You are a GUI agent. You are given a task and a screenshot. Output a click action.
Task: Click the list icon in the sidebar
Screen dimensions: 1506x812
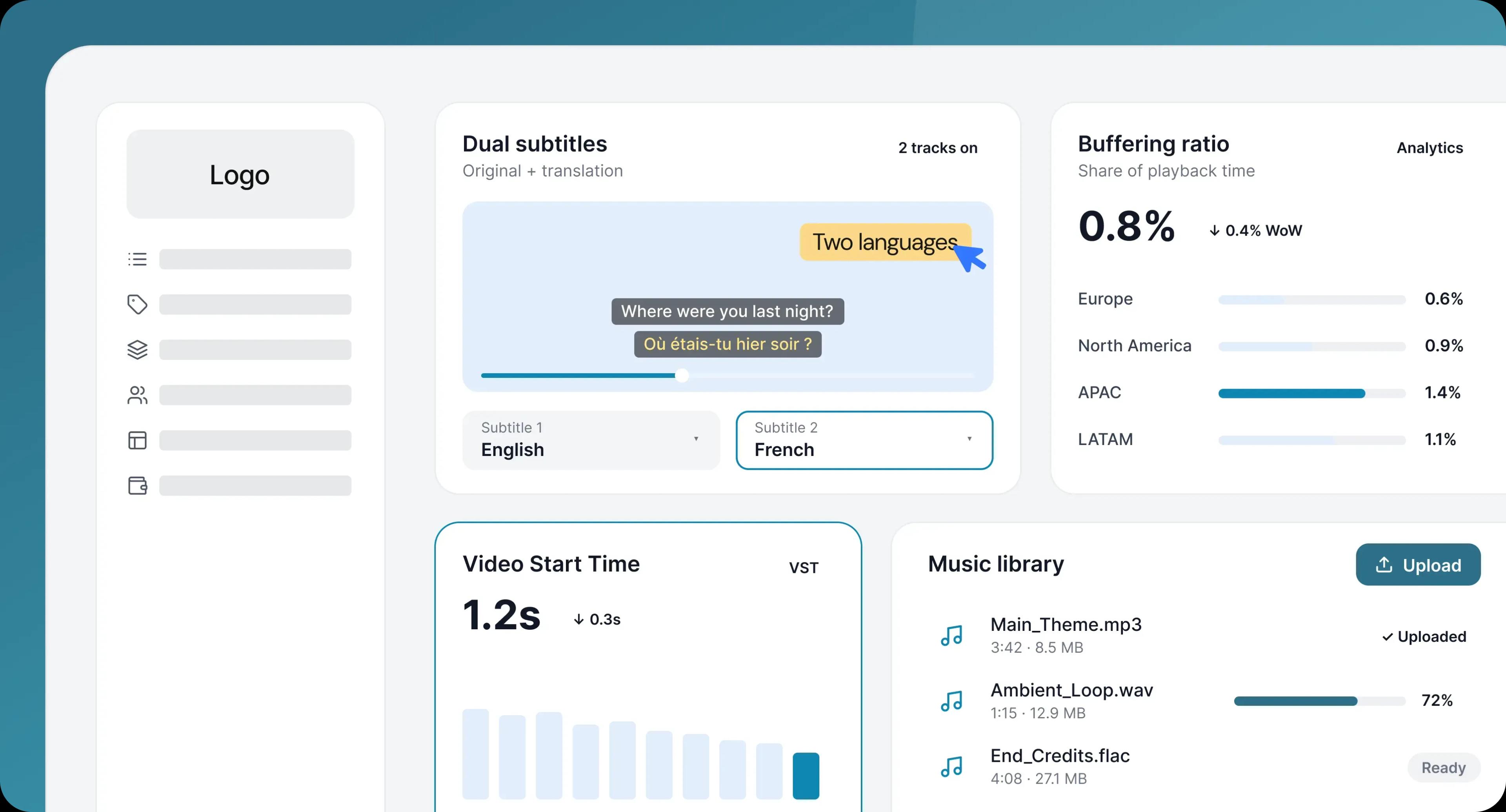click(x=137, y=259)
